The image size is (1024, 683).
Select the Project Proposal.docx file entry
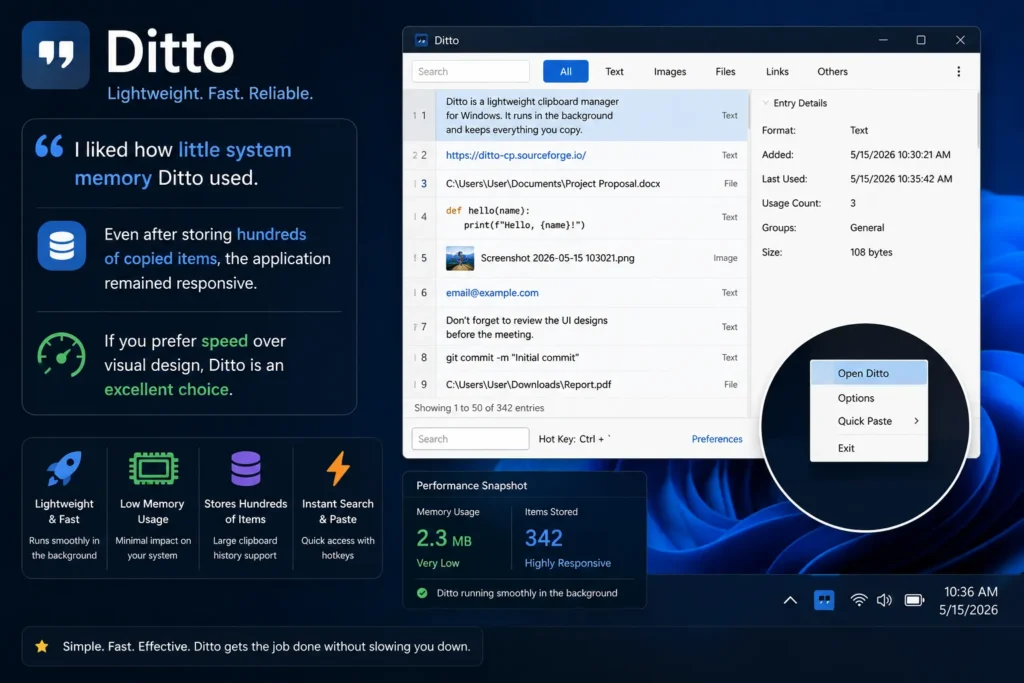(x=576, y=183)
